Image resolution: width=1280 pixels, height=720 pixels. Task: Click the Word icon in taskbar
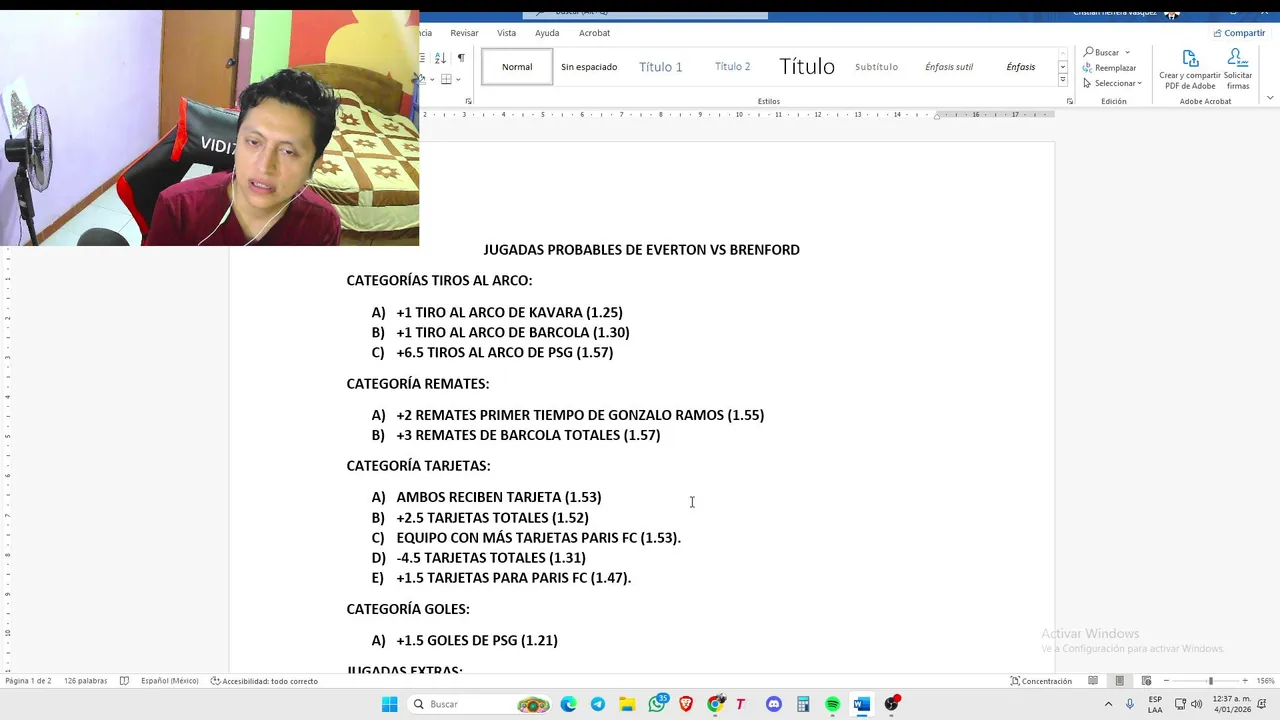862,704
